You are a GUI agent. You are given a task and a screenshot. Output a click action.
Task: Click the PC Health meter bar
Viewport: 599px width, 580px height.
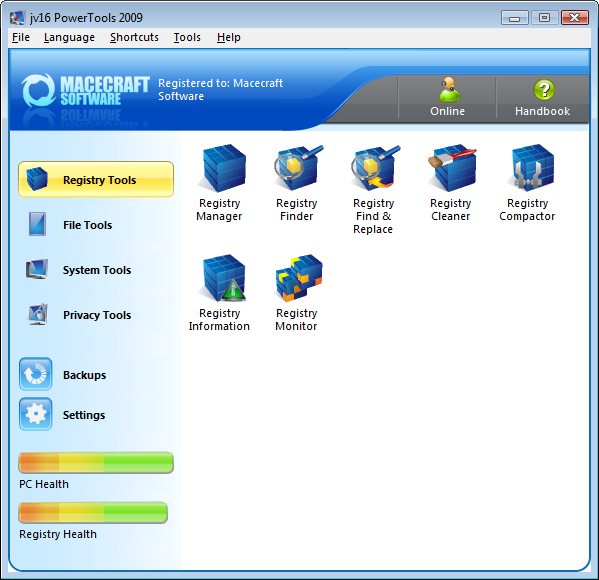[96, 462]
